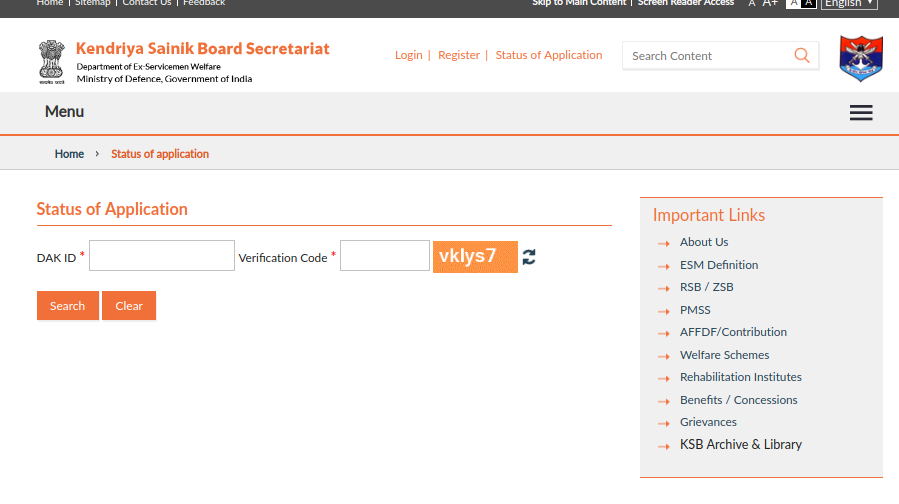Refresh the captcha verification code
The image size is (899, 504).
click(529, 257)
